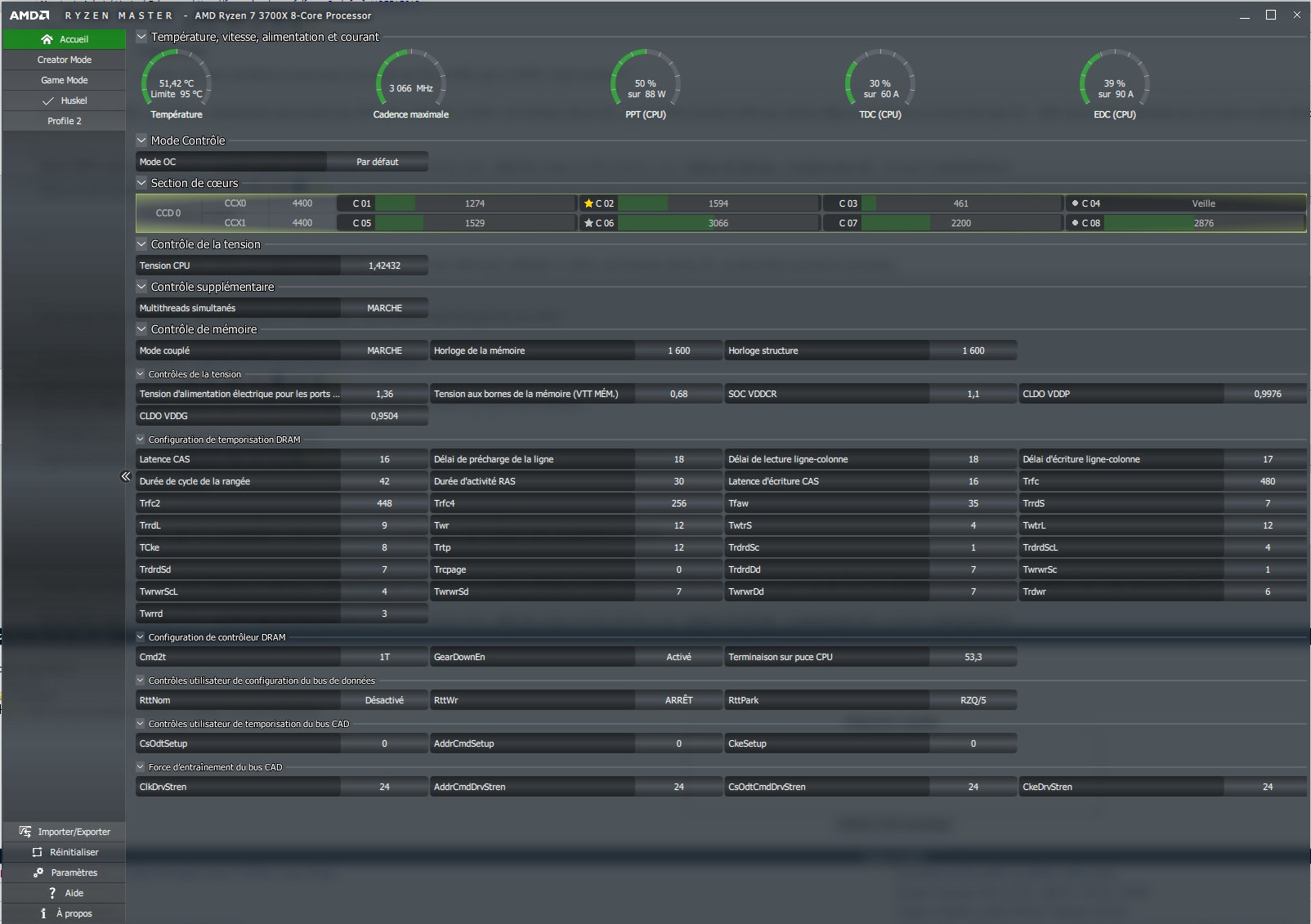Click the À propos info icon

[x=43, y=913]
